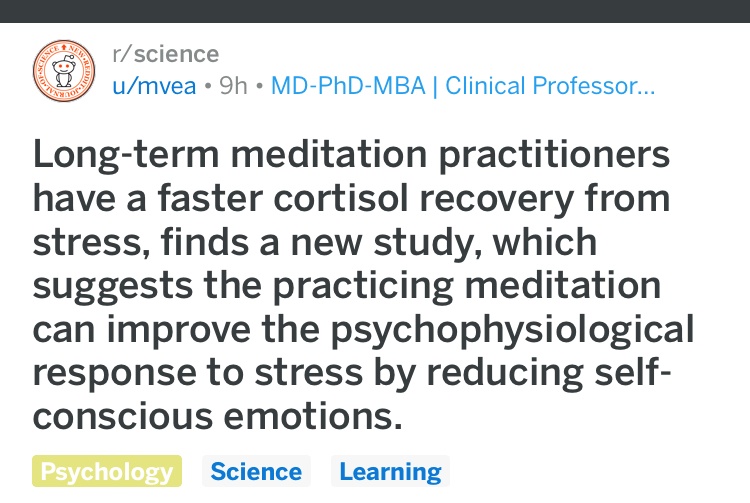Image resolution: width=750 pixels, height=503 pixels.
Task: Click the Clinical Professor part of the flair
Action: pos(541,86)
